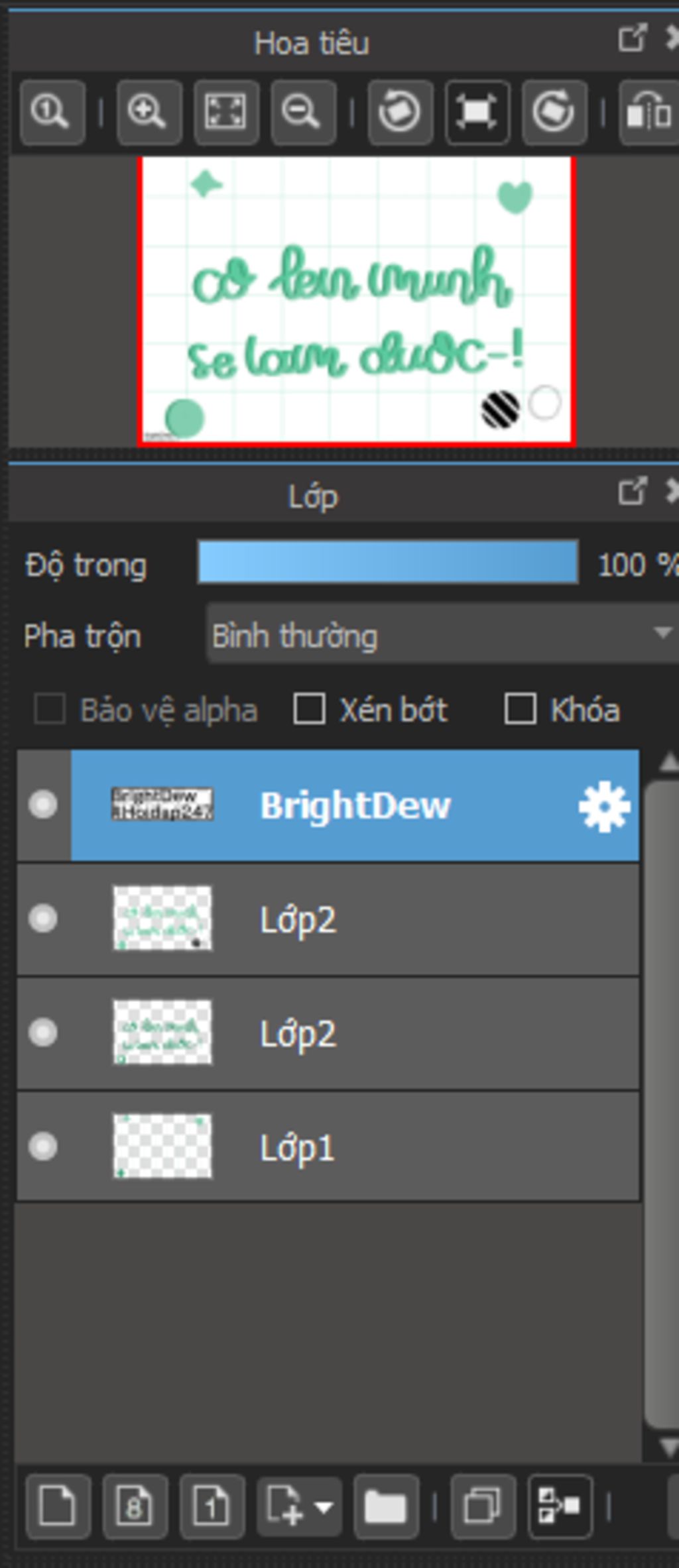Add a new 1-bit layer
The height and width of the screenshot is (1568, 679).
[x=212, y=1506]
